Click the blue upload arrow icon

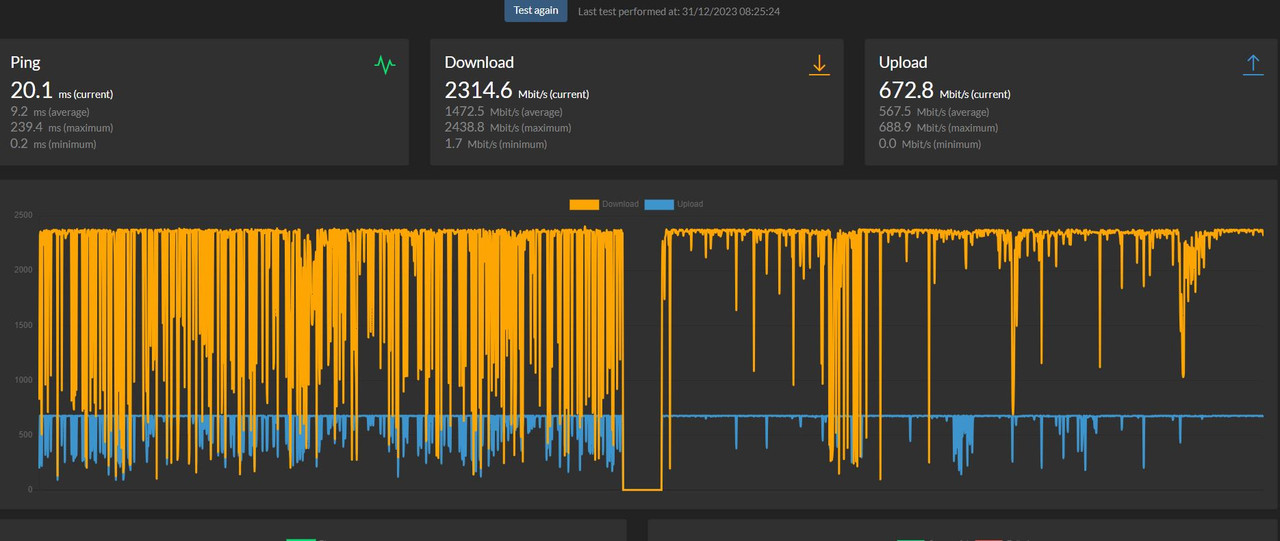(x=1253, y=65)
